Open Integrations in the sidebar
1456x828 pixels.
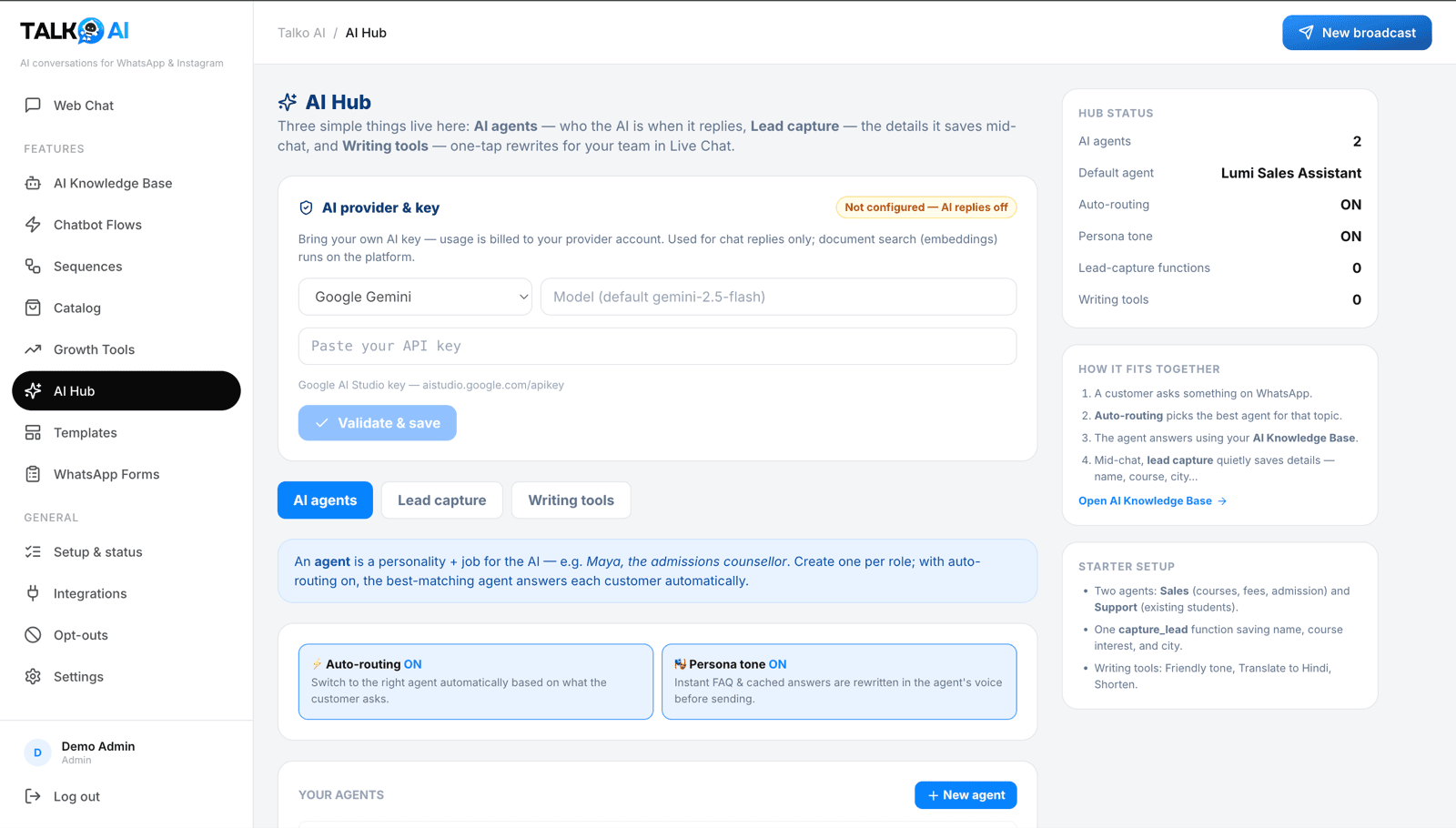pyautogui.click(x=126, y=593)
